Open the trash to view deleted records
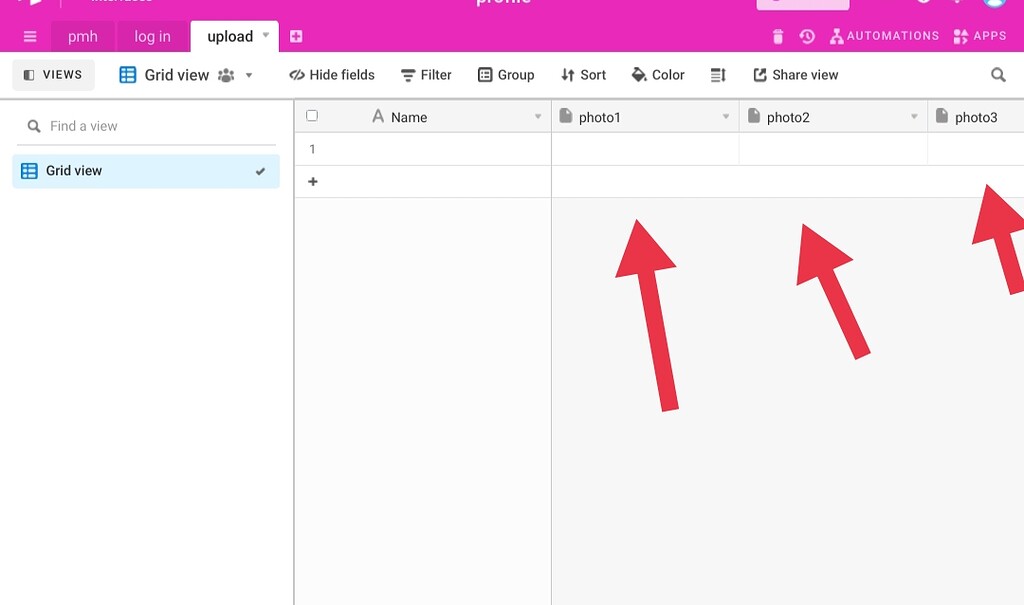 [x=777, y=36]
